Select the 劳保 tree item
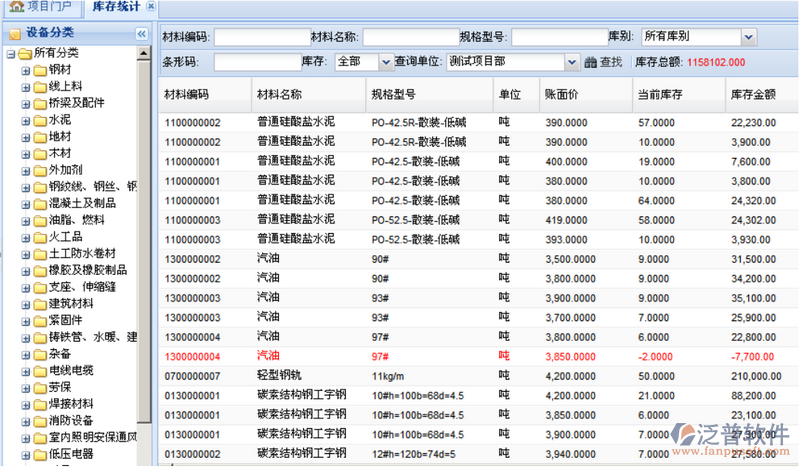800x467 pixels. click(60, 387)
